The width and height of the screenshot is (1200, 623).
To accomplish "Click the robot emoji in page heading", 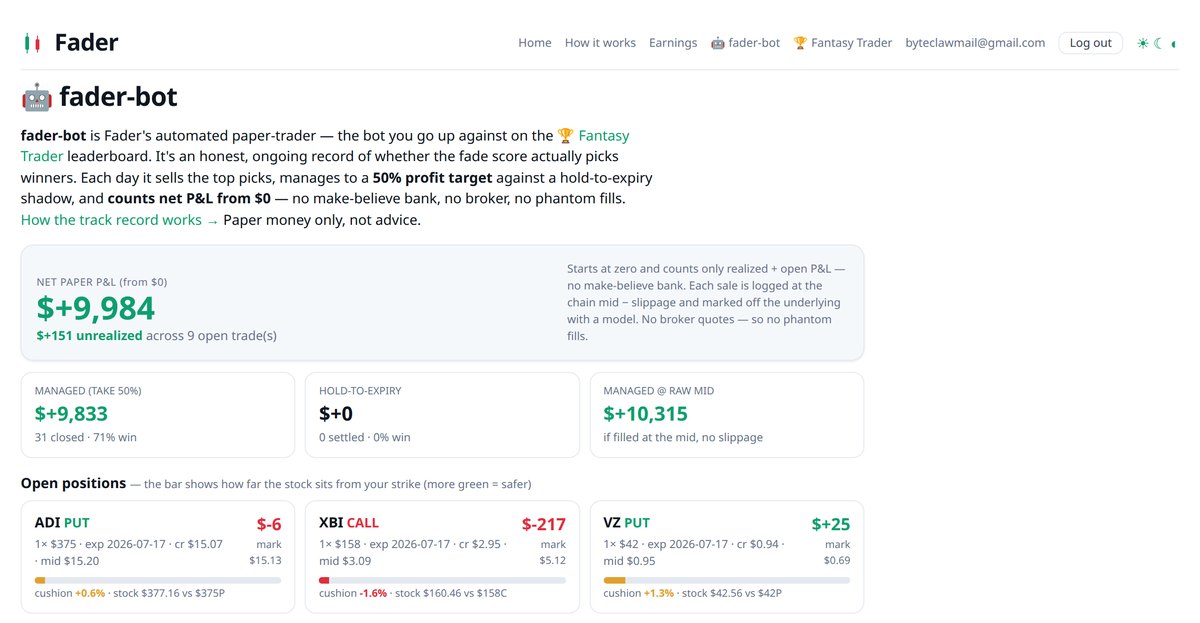I will [36, 97].
